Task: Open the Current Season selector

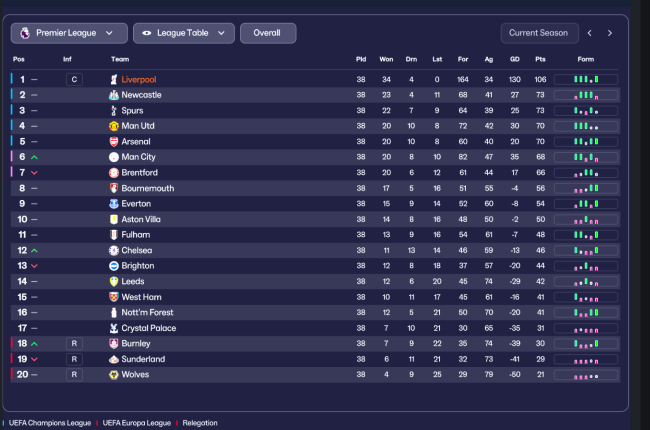Action: 539,33
